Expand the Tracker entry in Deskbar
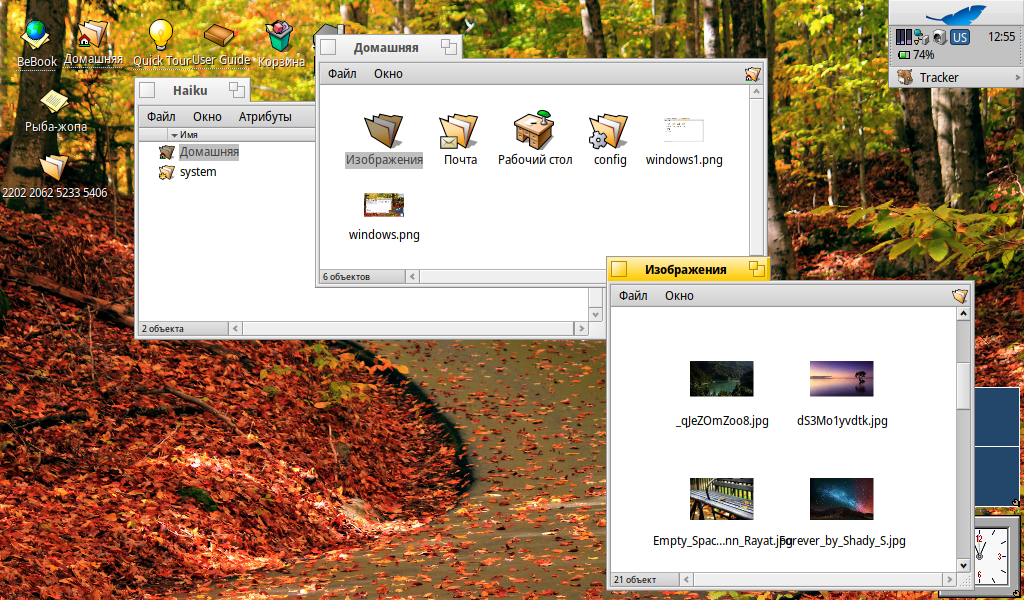This screenshot has height=600, width=1024. (x=938, y=77)
